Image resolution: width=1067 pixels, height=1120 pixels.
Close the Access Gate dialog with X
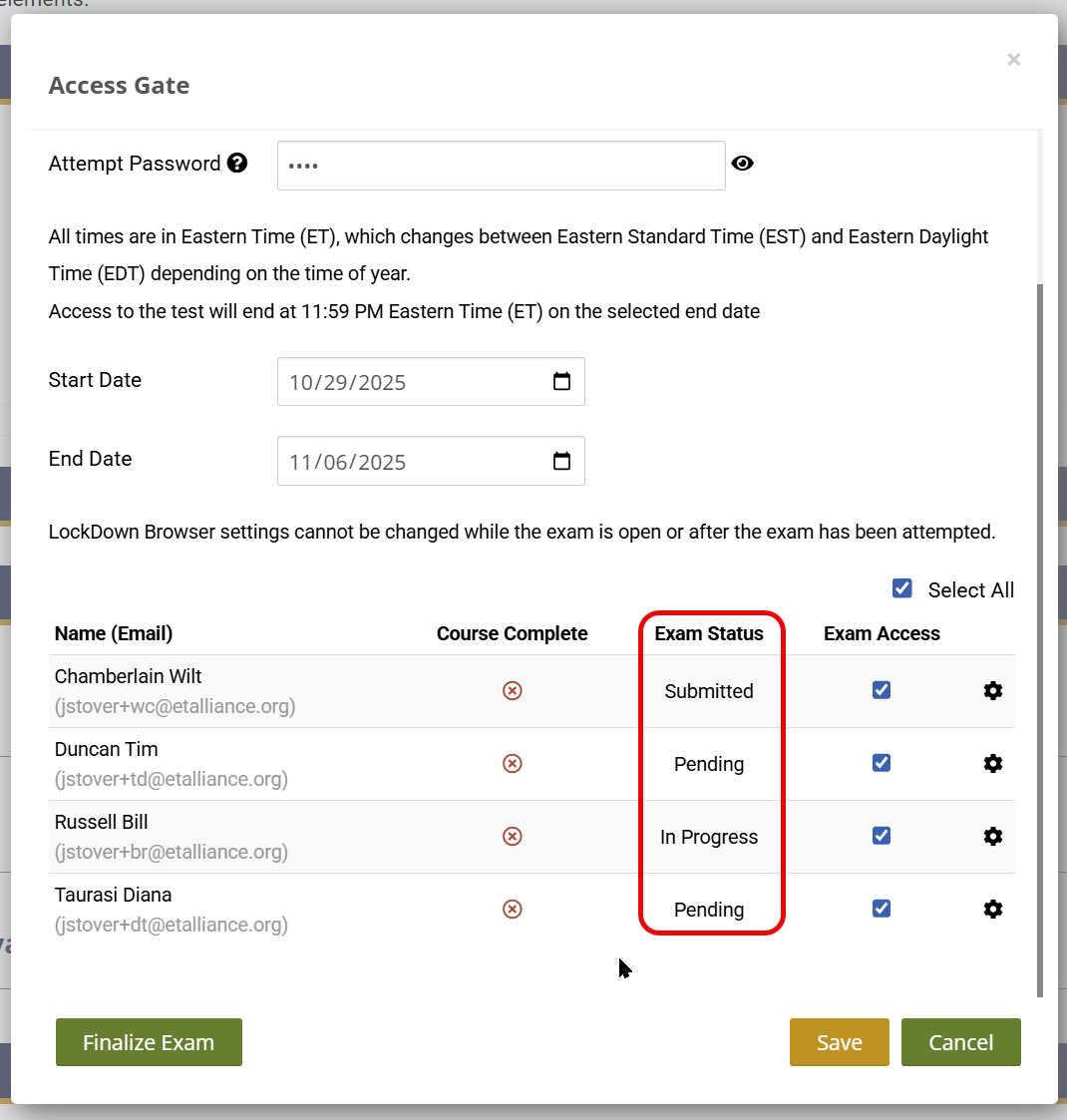point(1013,60)
